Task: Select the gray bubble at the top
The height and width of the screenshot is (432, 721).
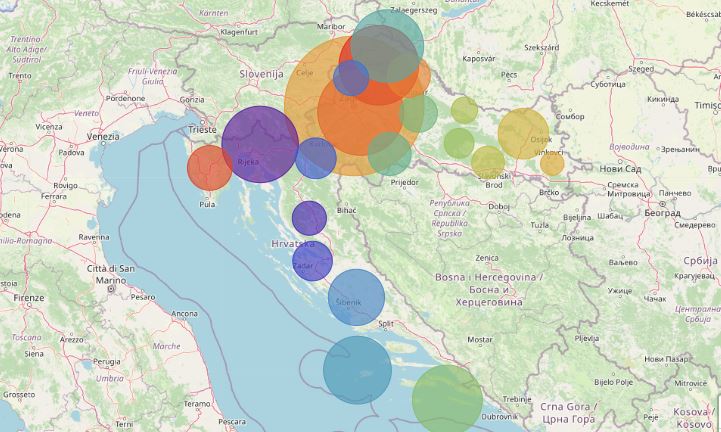Action: point(384,52)
